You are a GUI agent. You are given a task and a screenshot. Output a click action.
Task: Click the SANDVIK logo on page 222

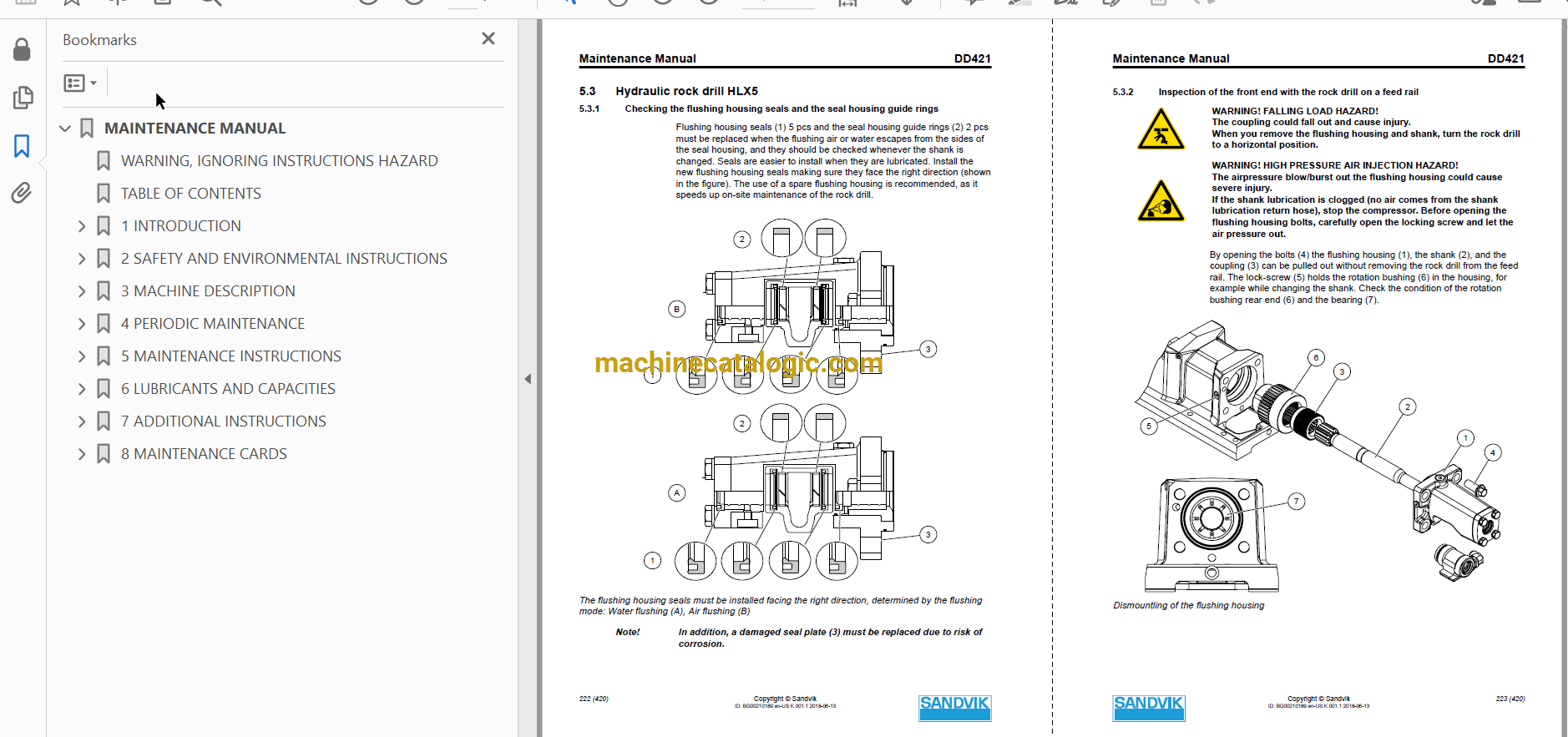pos(955,708)
